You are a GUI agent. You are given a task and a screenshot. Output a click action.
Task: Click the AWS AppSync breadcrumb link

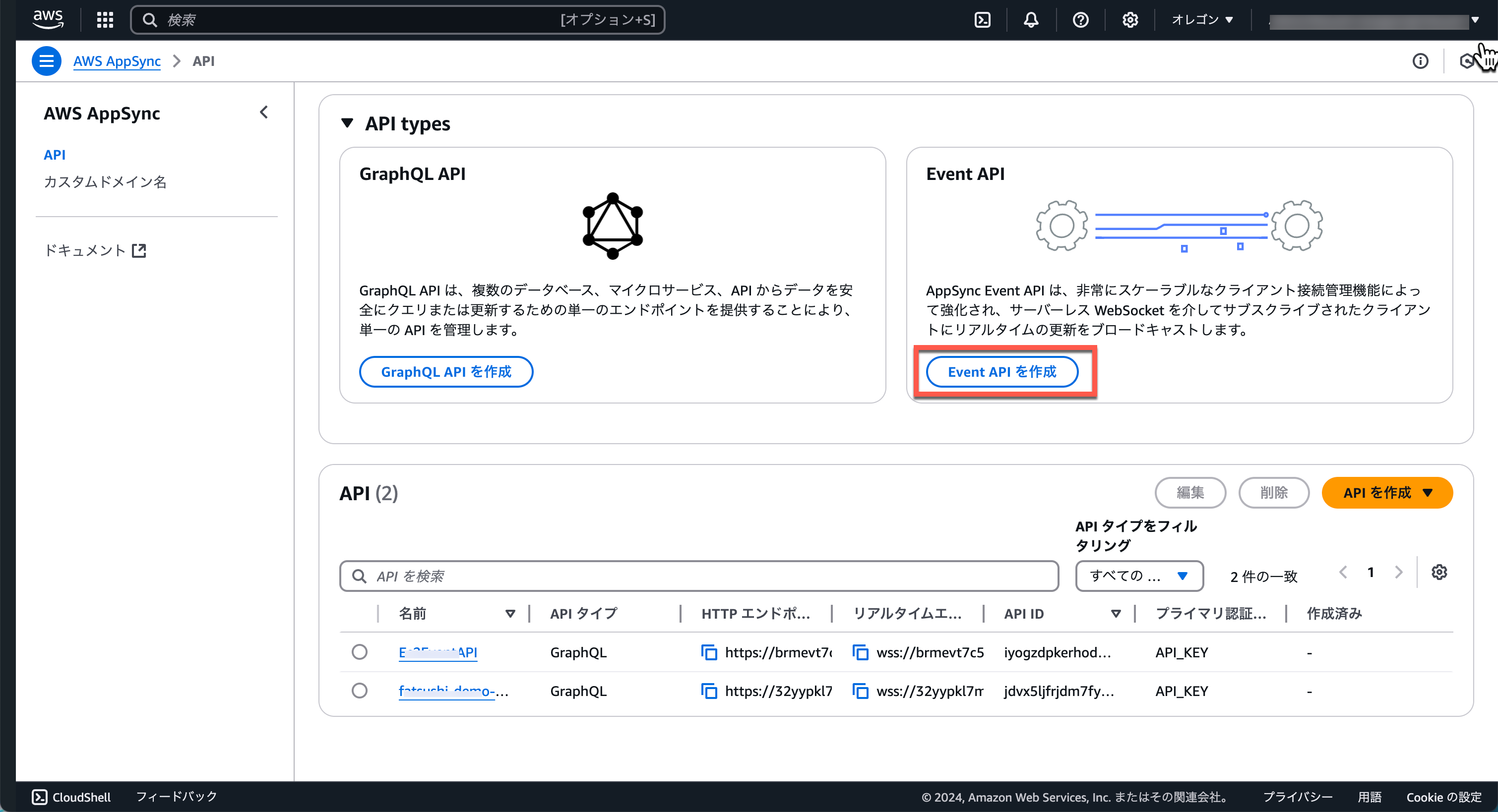coord(117,61)
